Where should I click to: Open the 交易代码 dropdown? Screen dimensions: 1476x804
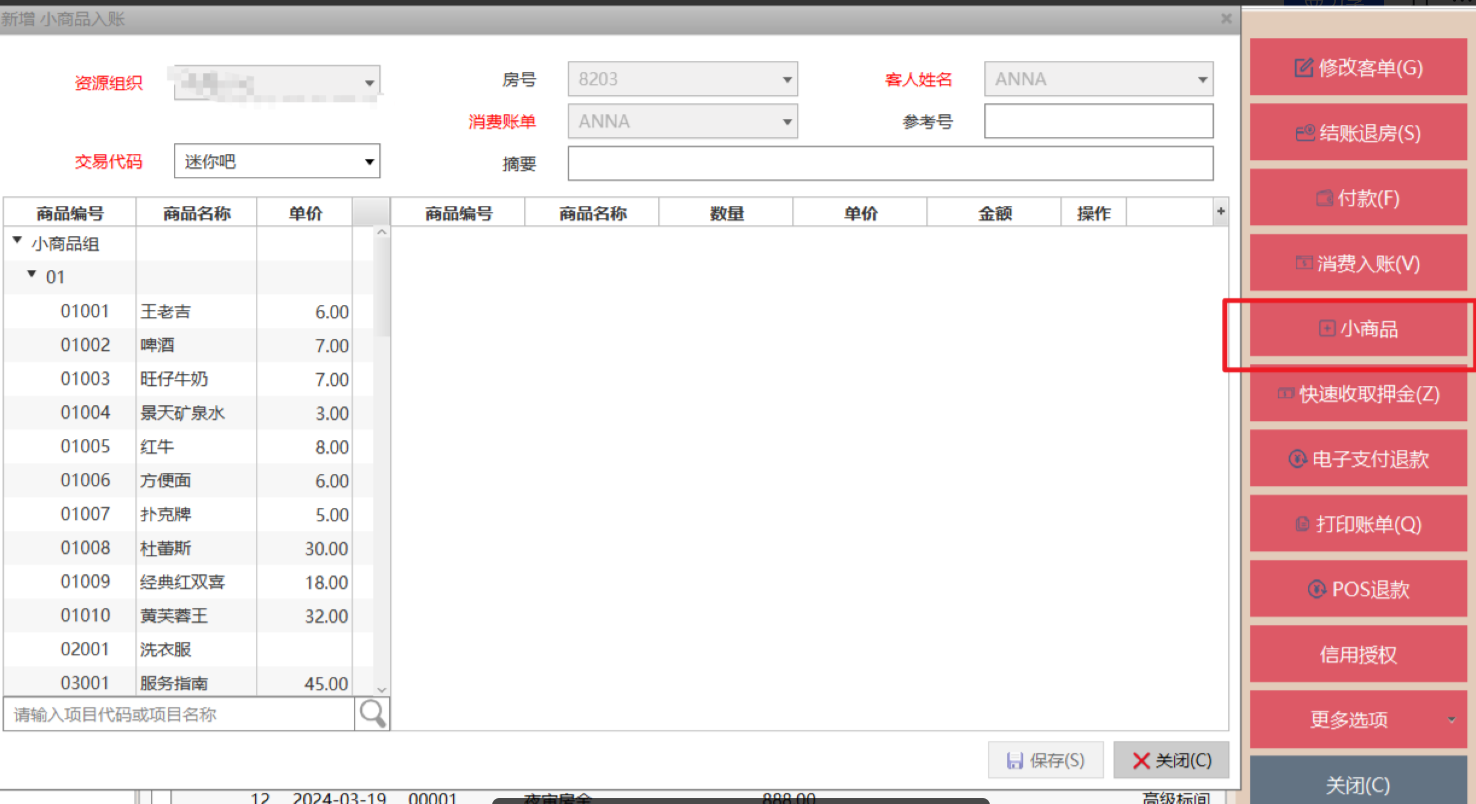(x=369, y=161)
